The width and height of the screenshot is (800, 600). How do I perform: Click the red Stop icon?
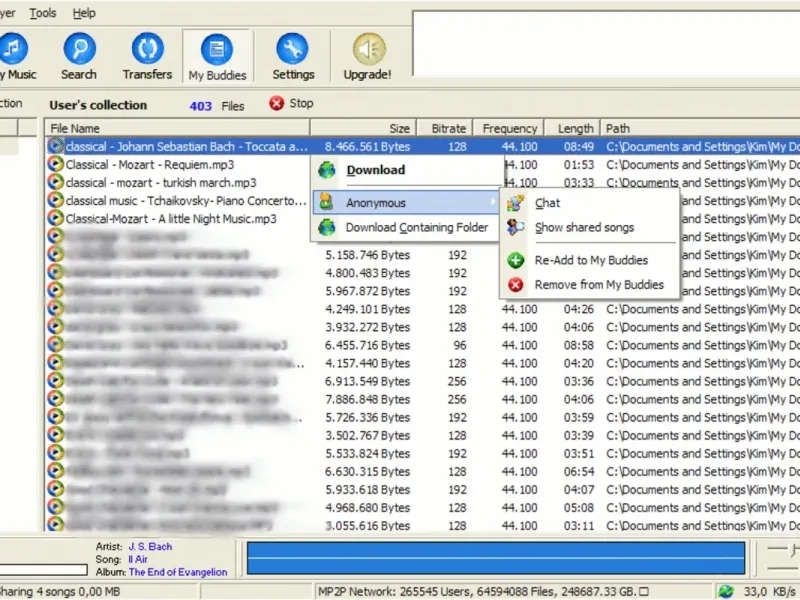click(x=277, y=103)
